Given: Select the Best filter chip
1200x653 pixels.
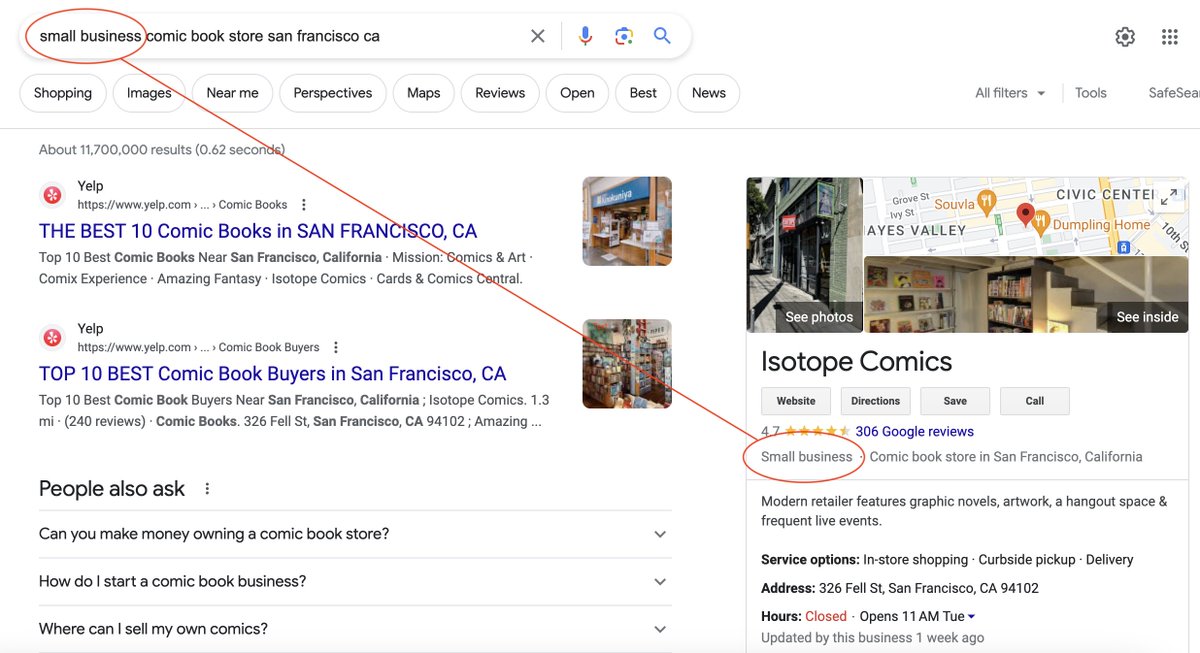Looking at the screenshot, I should (643, 93).
